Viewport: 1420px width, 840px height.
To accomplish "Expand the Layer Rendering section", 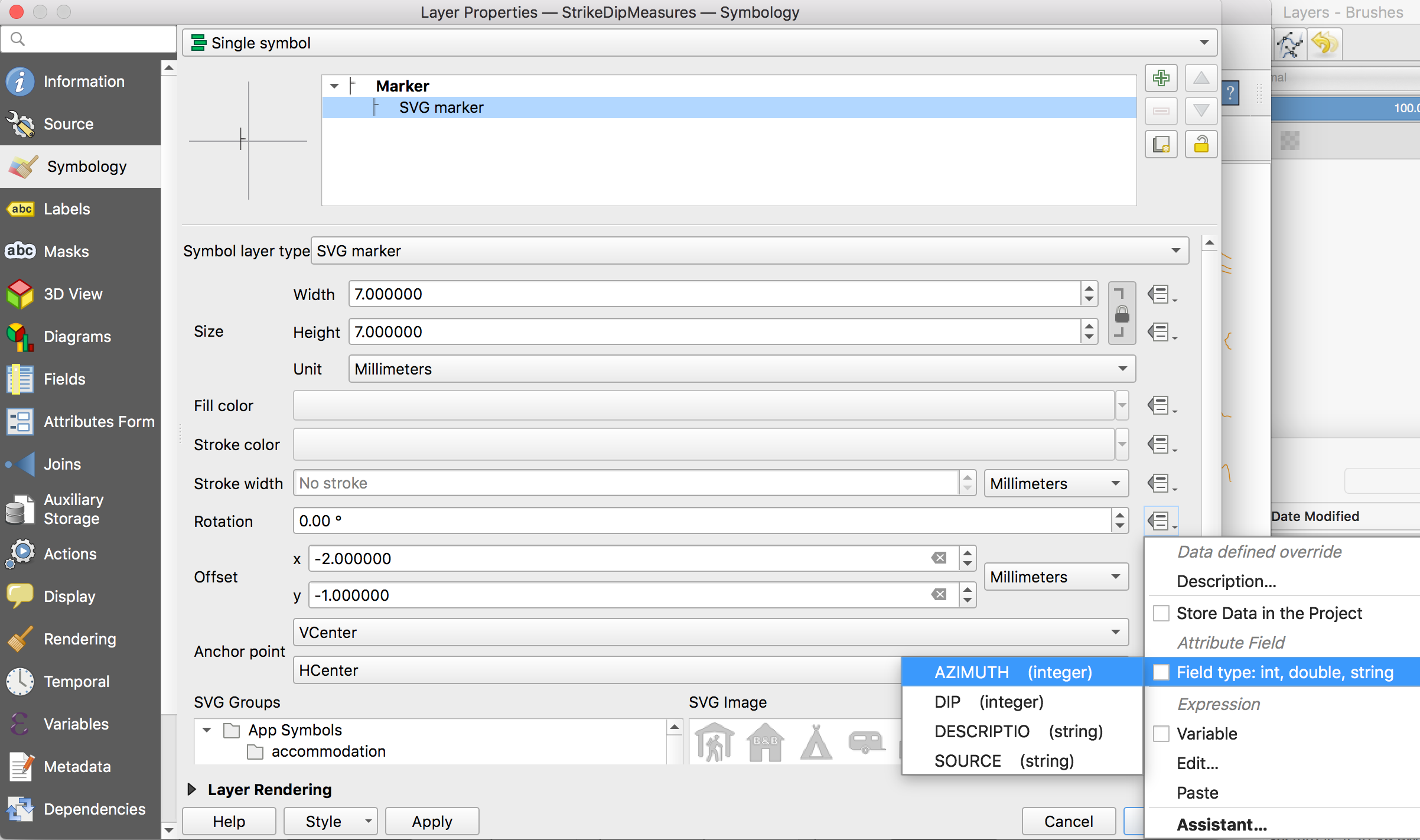I will click(192, 790).
